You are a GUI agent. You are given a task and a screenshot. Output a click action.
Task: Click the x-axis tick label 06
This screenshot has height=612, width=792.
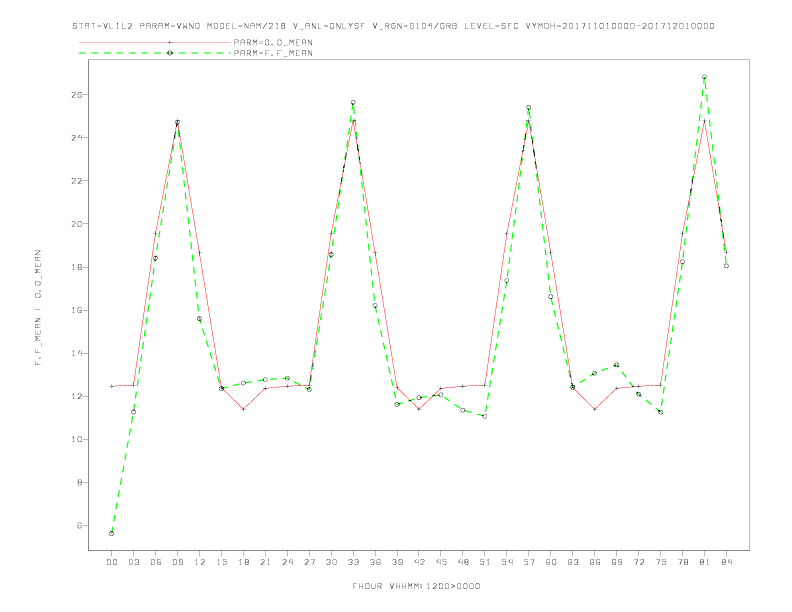pos(156,562)
